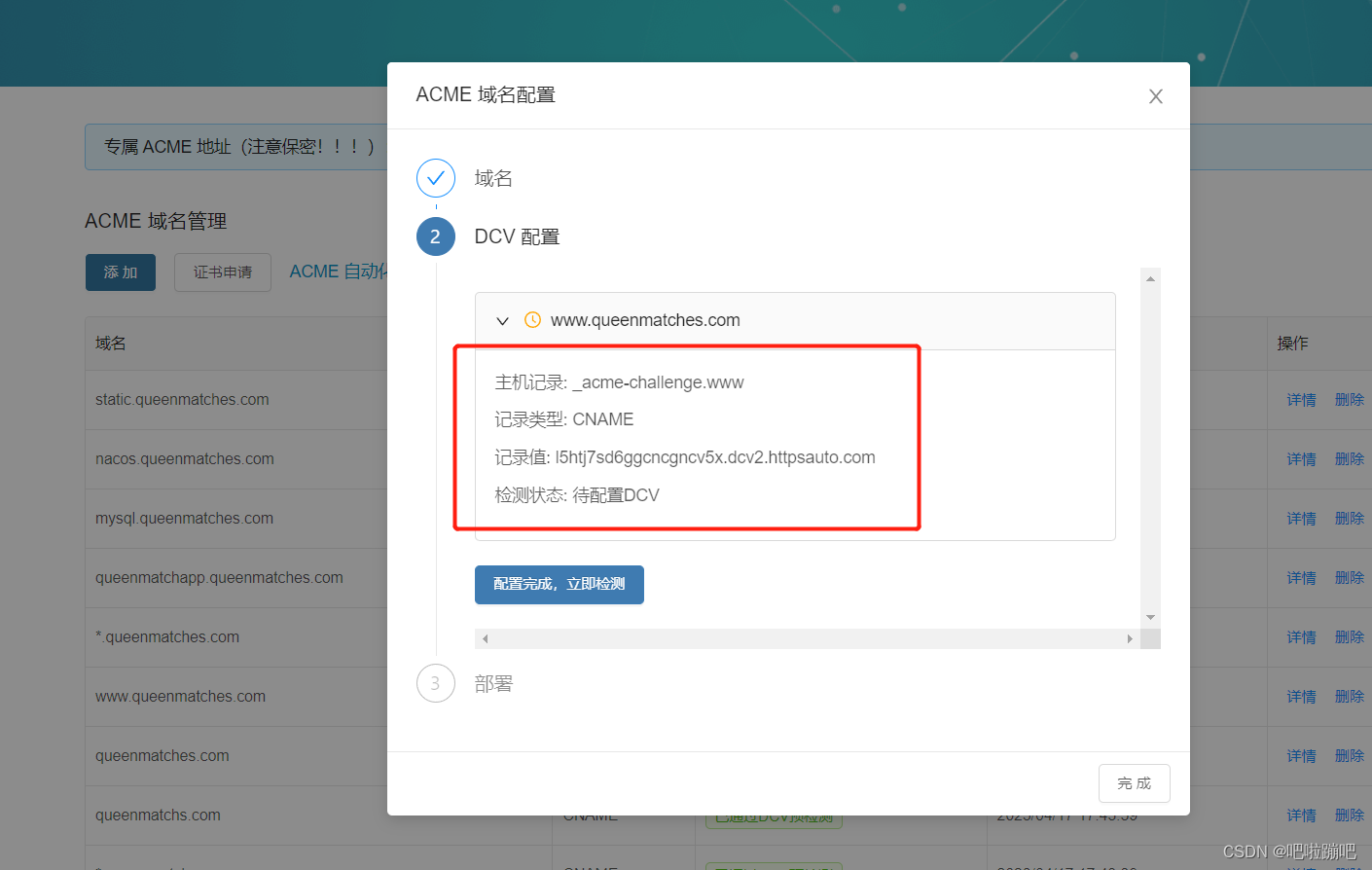Select the DCV 配置 step label
This screenshot has height=870, width=1372.
pos(517,236)
